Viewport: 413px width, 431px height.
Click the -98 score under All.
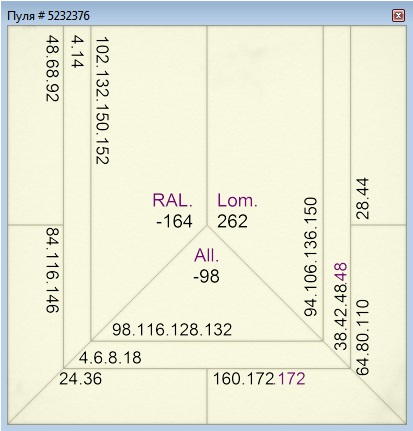(207, 276)
